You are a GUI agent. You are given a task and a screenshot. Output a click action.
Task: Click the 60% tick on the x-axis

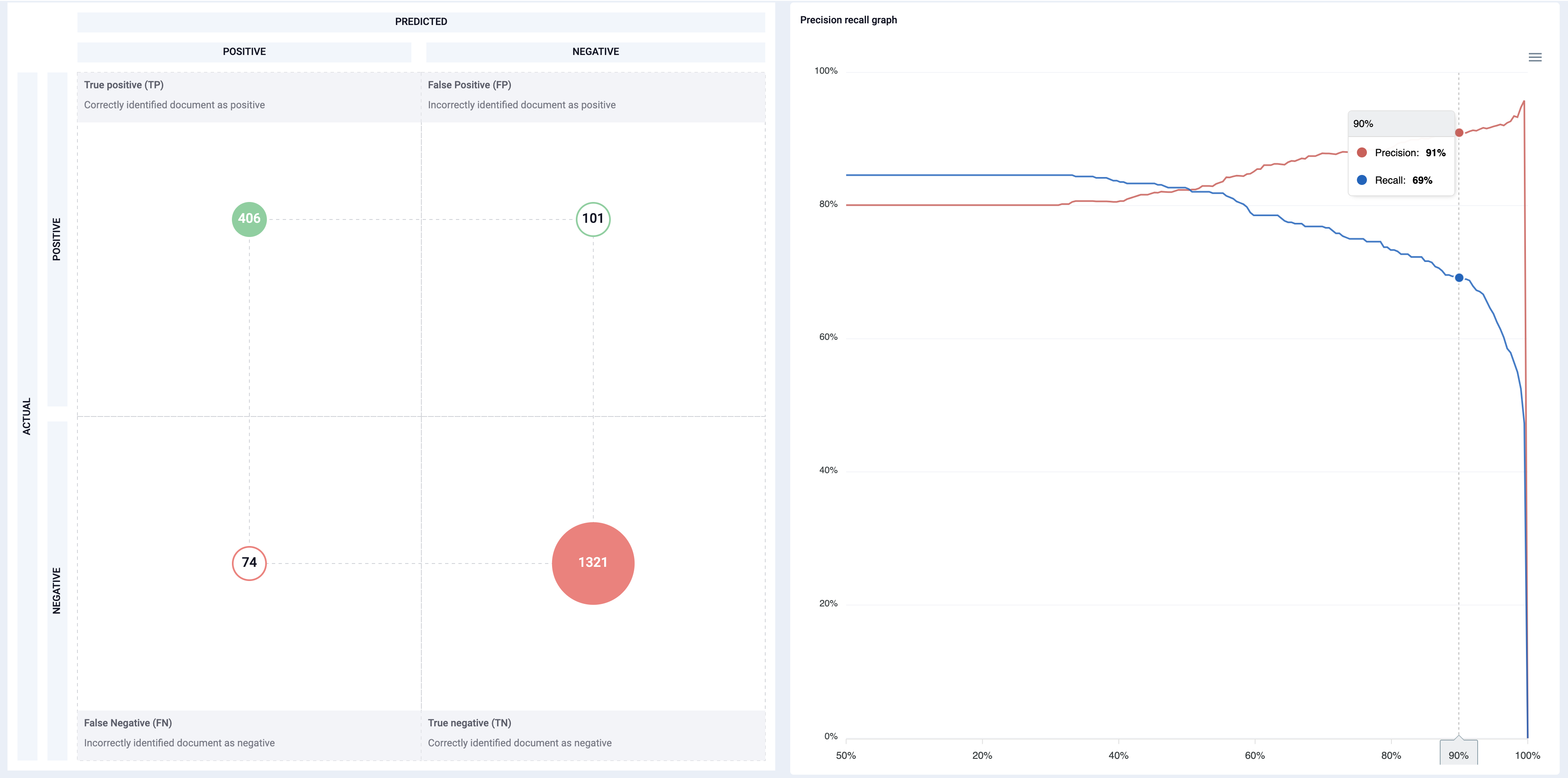(x=1254, y=756)
